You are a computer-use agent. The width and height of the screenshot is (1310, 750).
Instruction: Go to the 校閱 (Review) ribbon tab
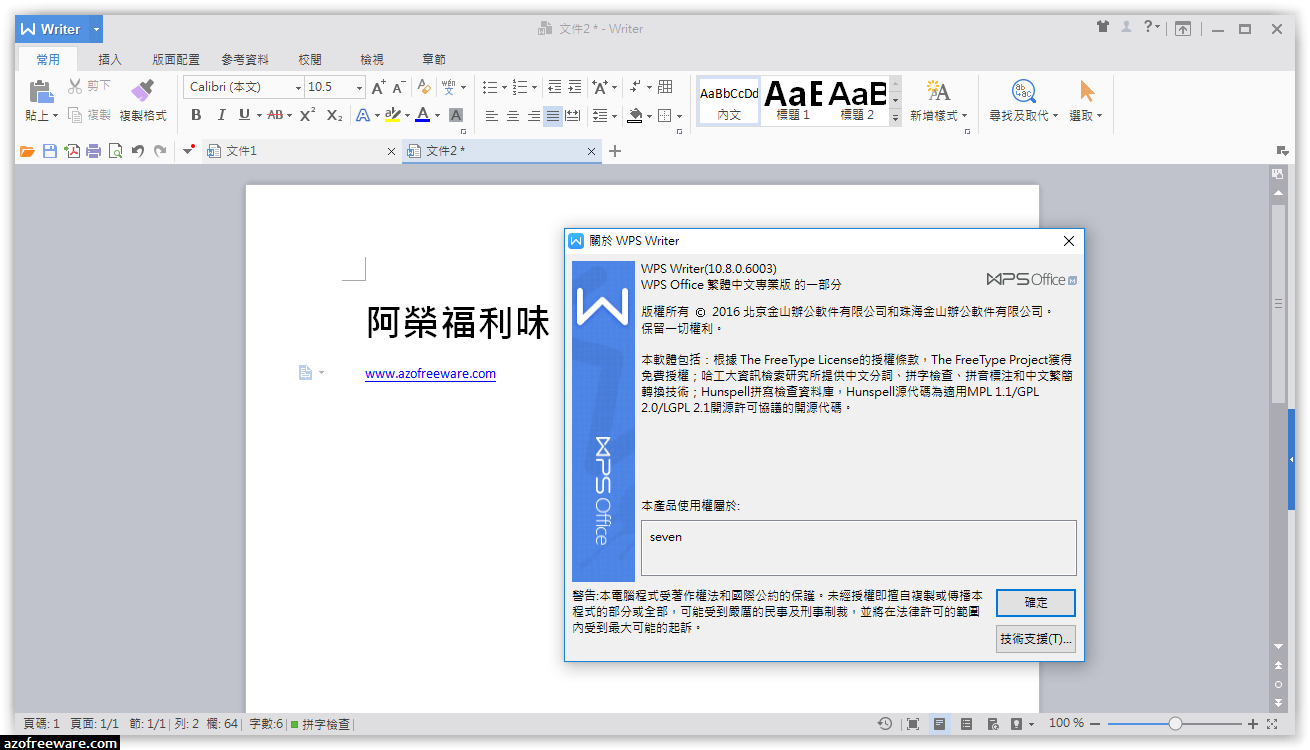[x=310, y=60]
